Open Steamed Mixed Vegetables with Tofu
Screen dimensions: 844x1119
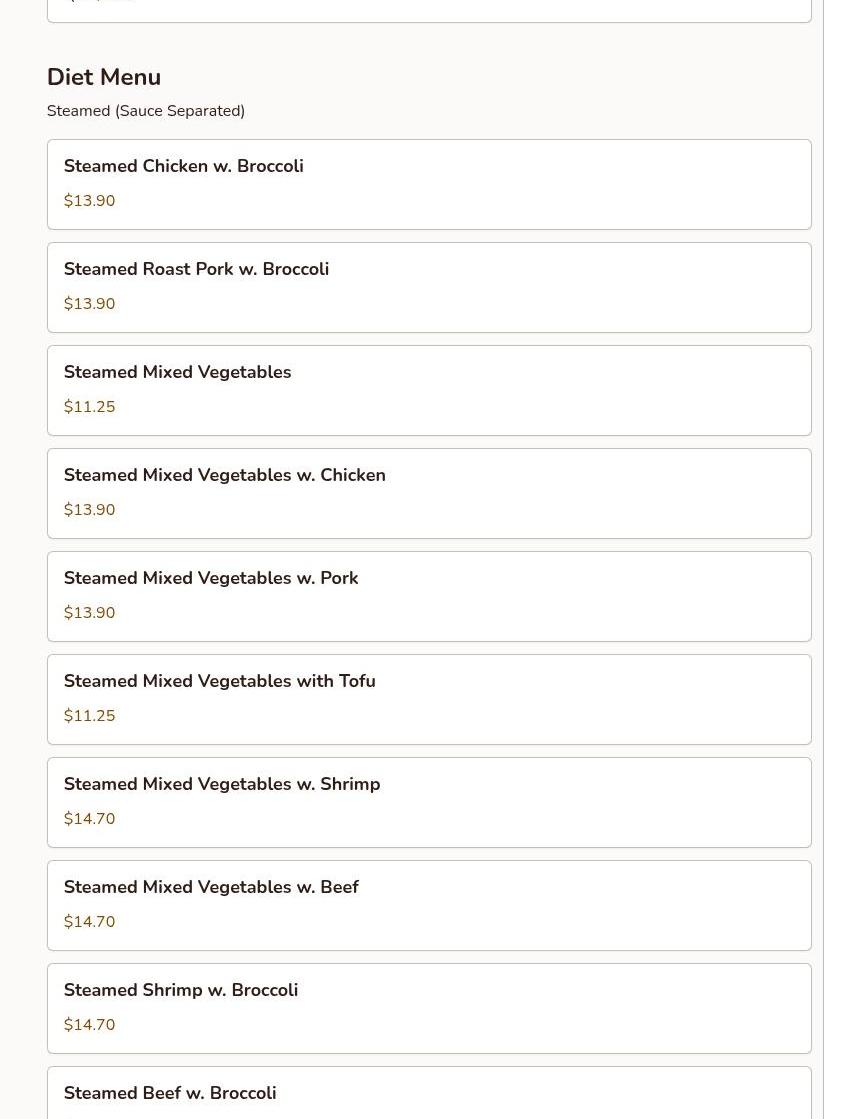pyautogui.click(x=219, y=681)
